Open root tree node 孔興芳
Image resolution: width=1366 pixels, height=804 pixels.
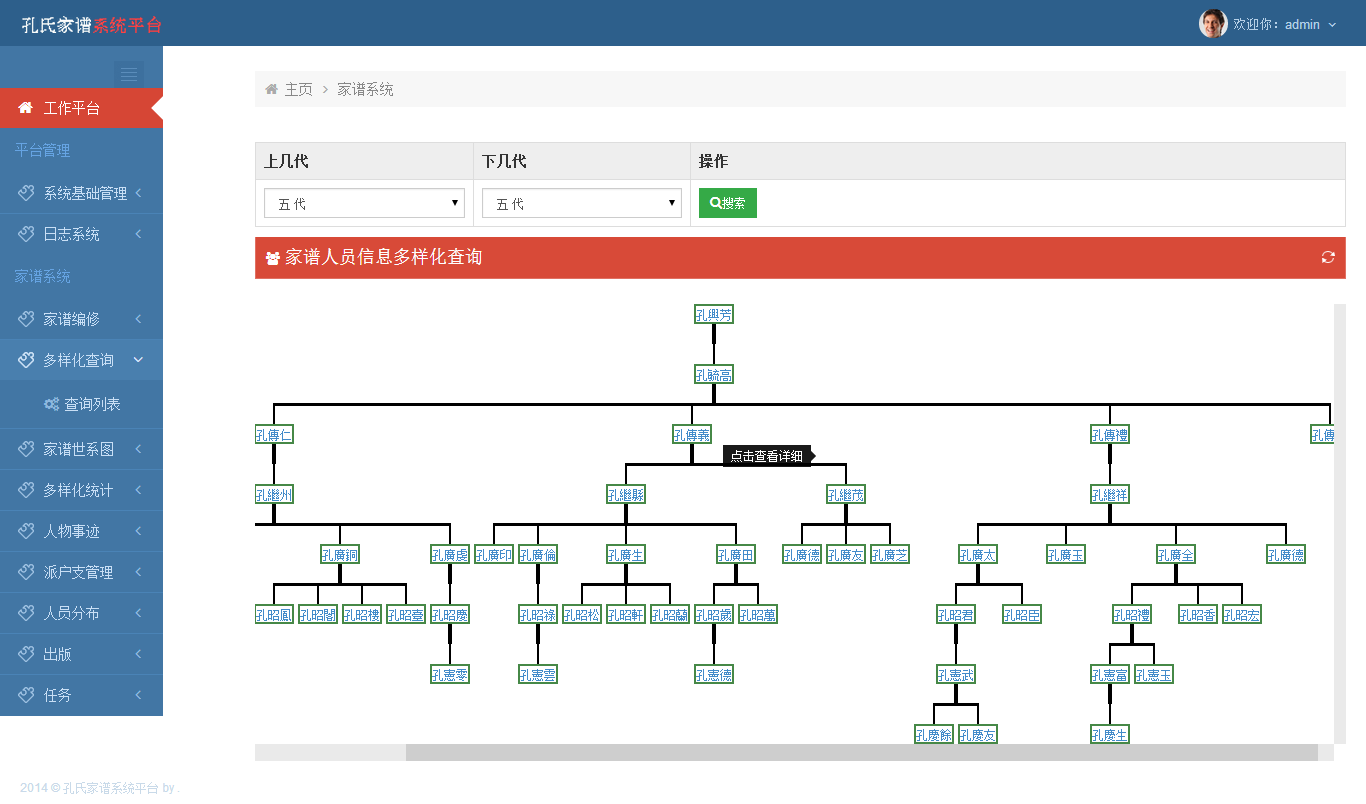click(x=714, y=315)
